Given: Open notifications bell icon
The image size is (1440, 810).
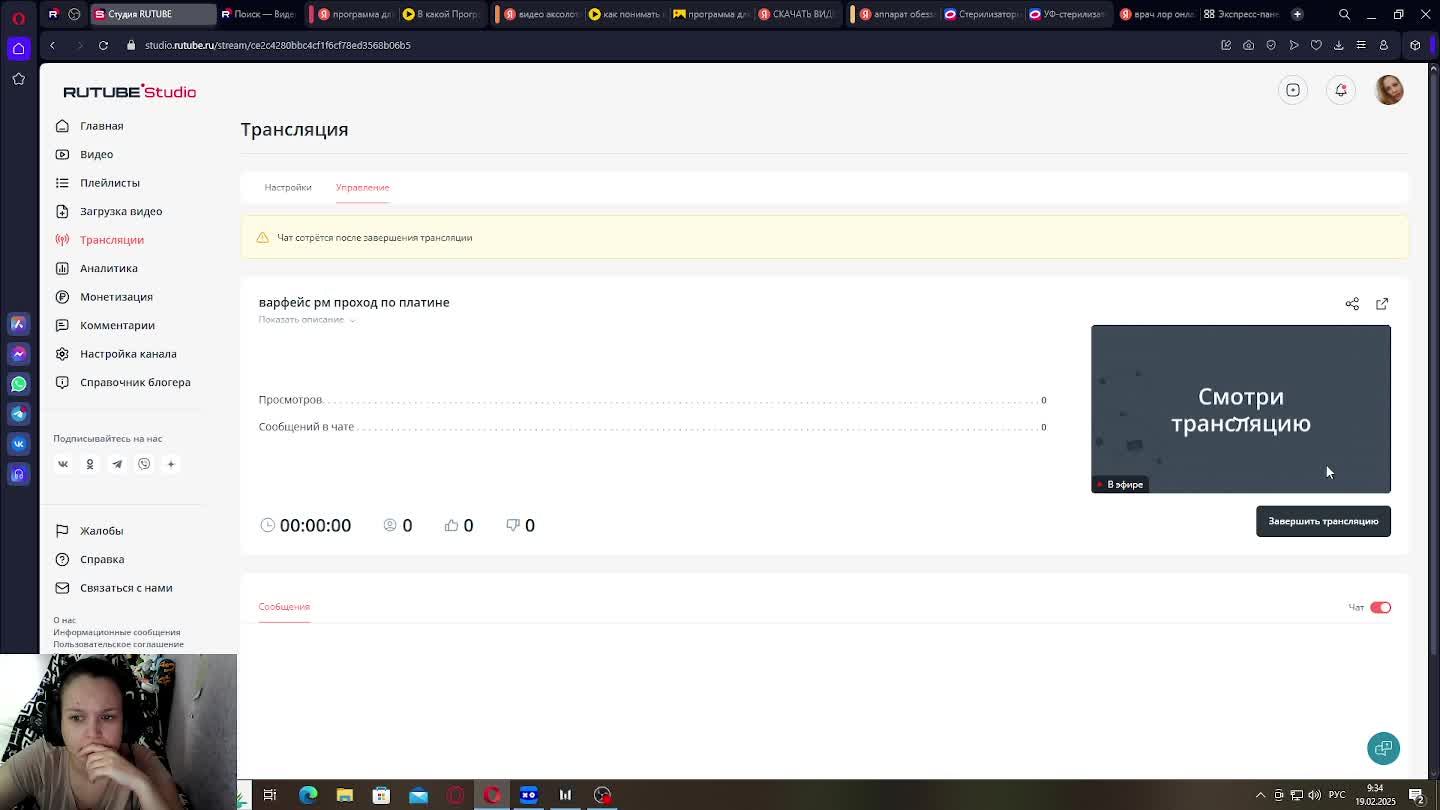Looking at the screenshot, I should 1341,90.
